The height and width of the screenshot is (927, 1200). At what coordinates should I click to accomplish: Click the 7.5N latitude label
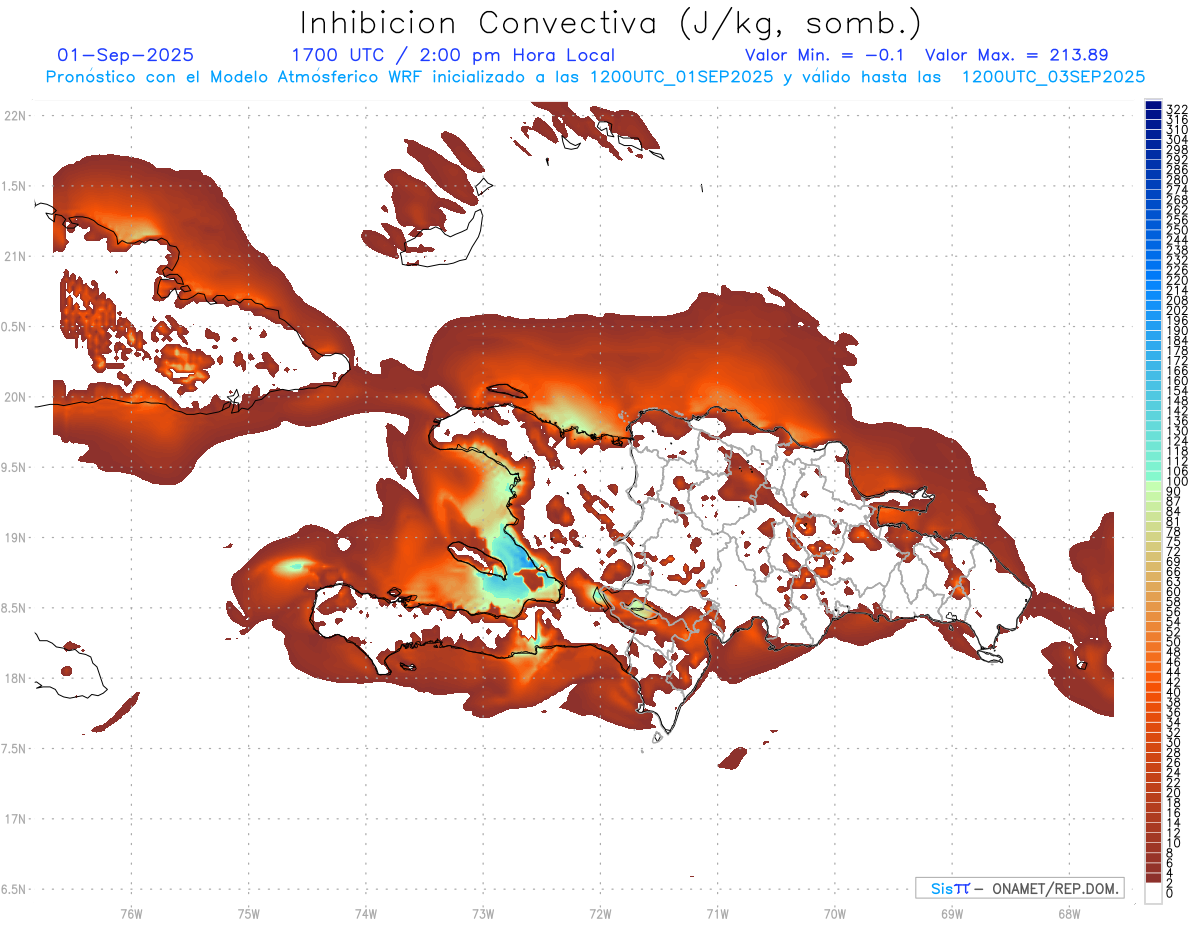(15, 748)
